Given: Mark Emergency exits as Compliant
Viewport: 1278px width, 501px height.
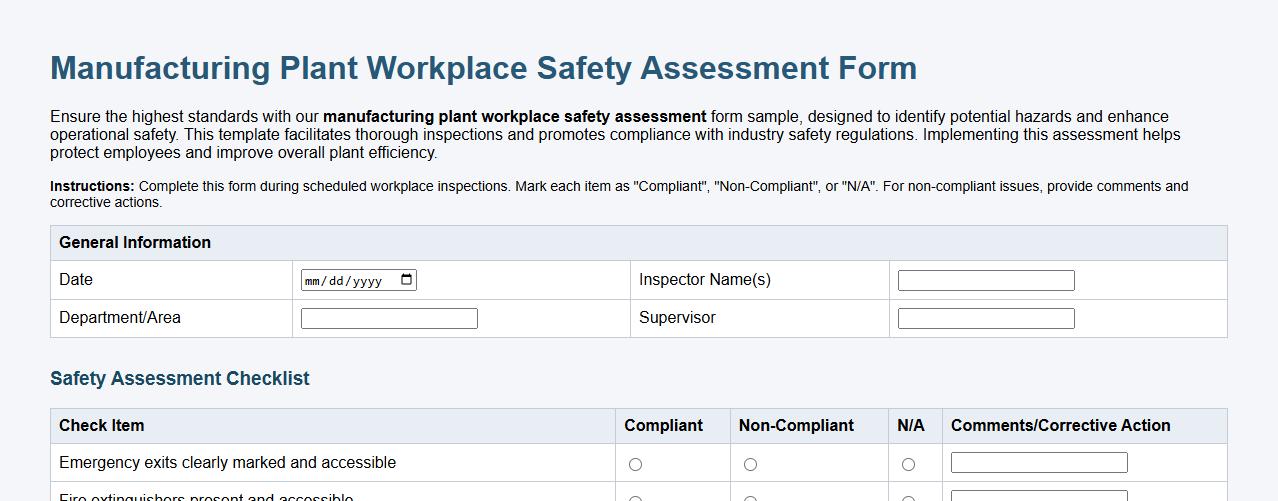Looking at the screenshot, I should 635,464.
